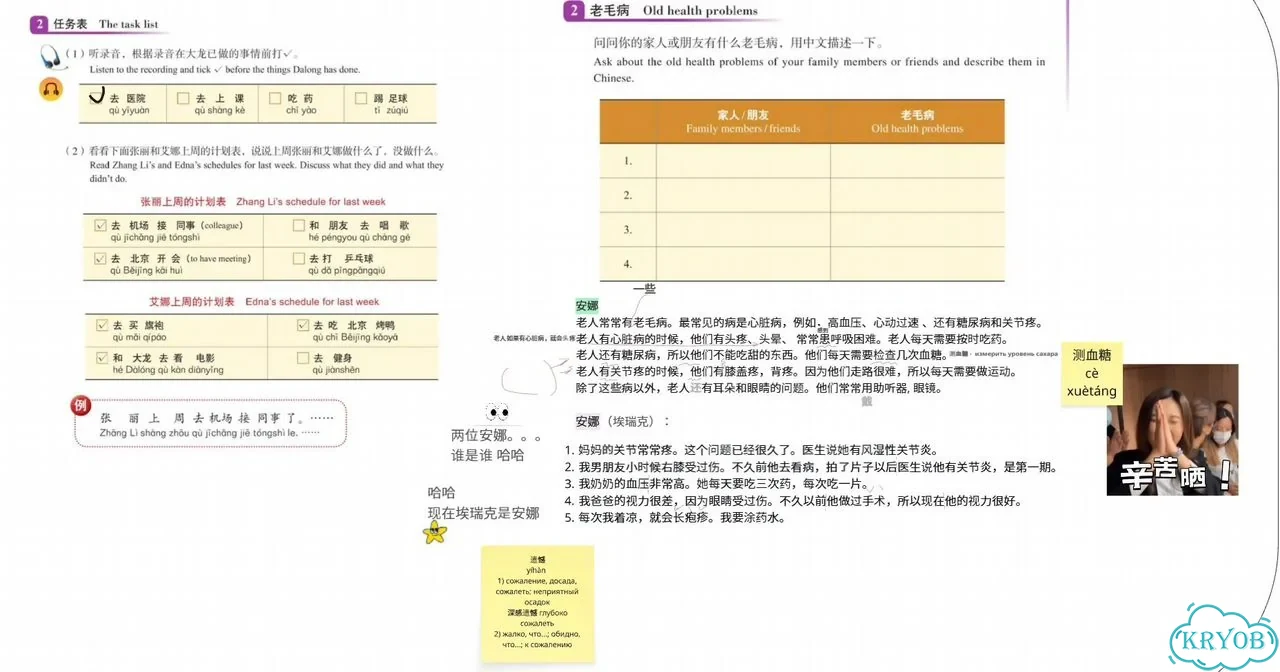Click the 家人/朋友 Family members column header

pos(743,121)
